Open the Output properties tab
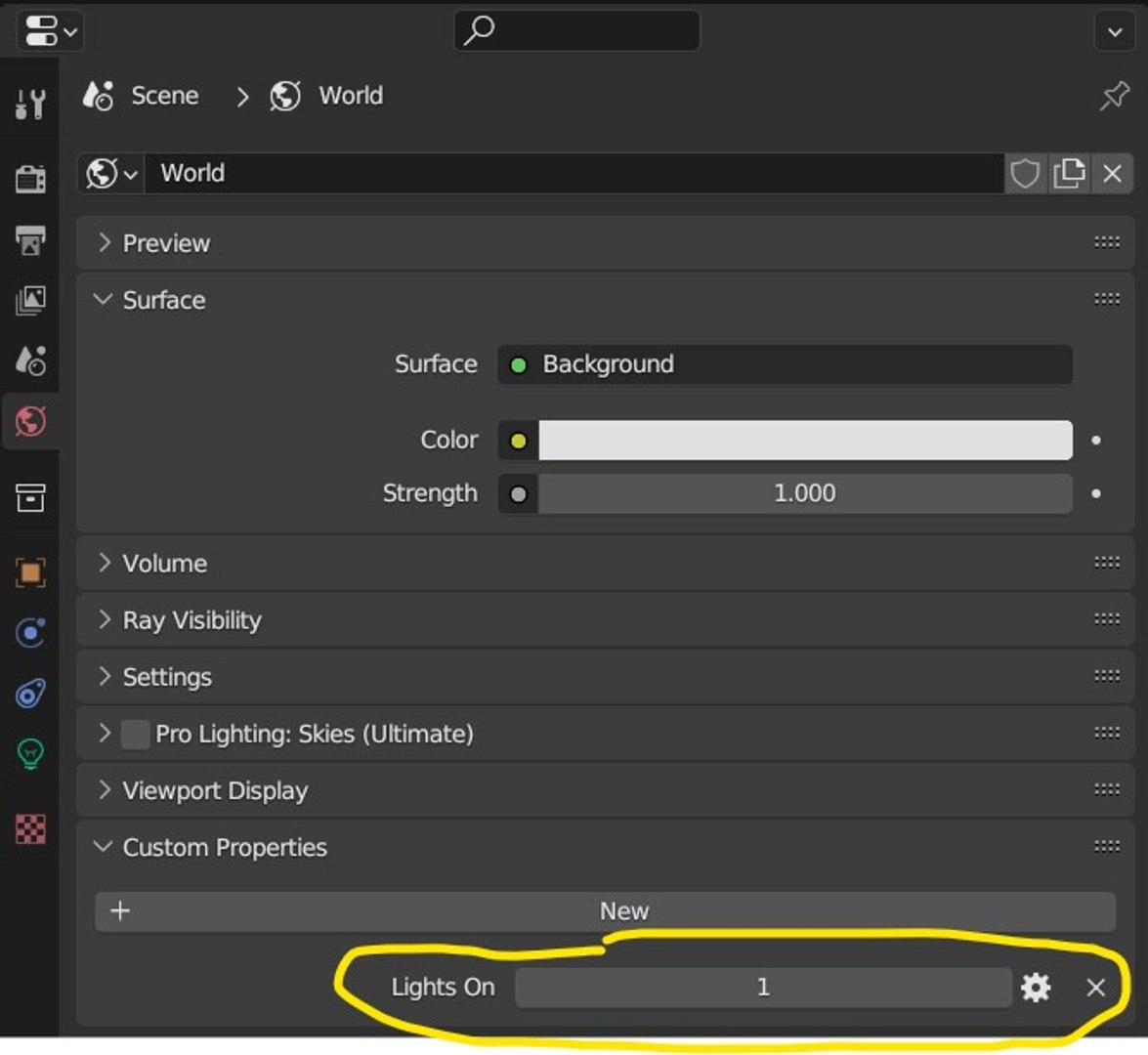1148x1055 pixels. coord(30,239)
